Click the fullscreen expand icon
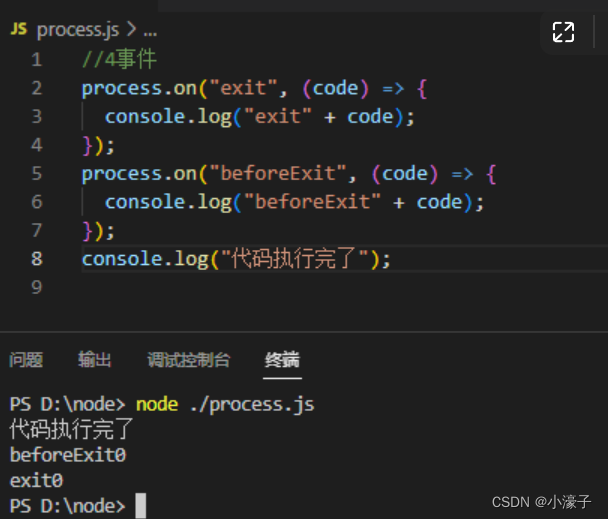Image resolution: width=608 pixels, height=519 pixels. pyautogui.click(x=563, y=32)
